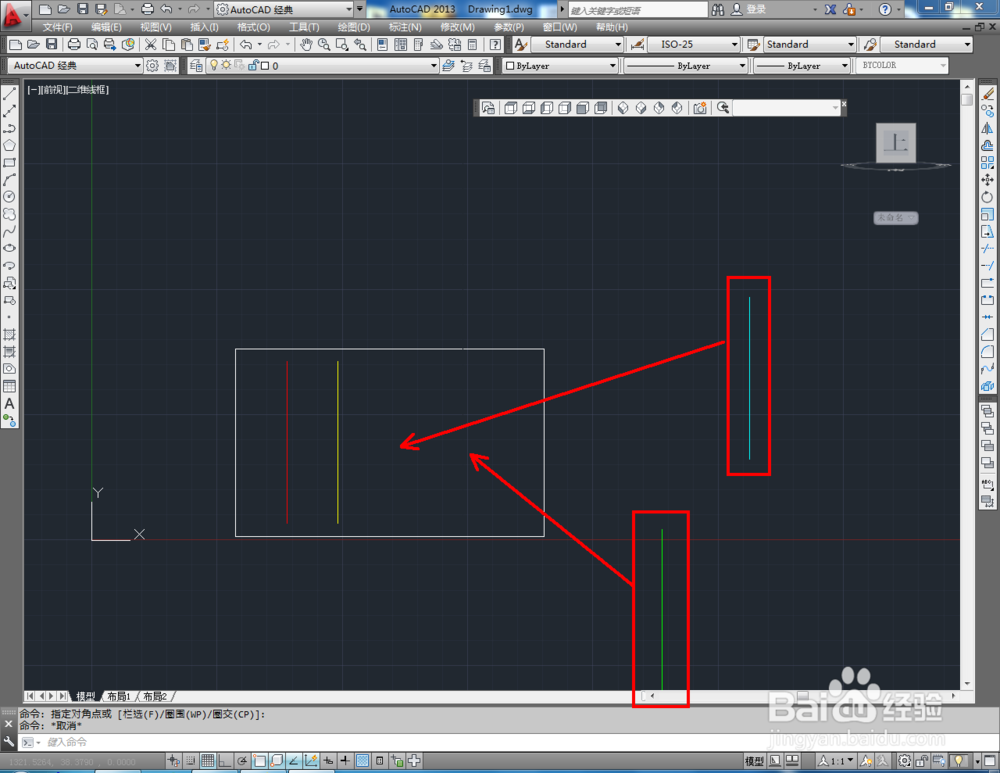Open the 修改(M) menu
This screenshot has width=1000, height=773.
pyautogui.click(x=457, y=27)
